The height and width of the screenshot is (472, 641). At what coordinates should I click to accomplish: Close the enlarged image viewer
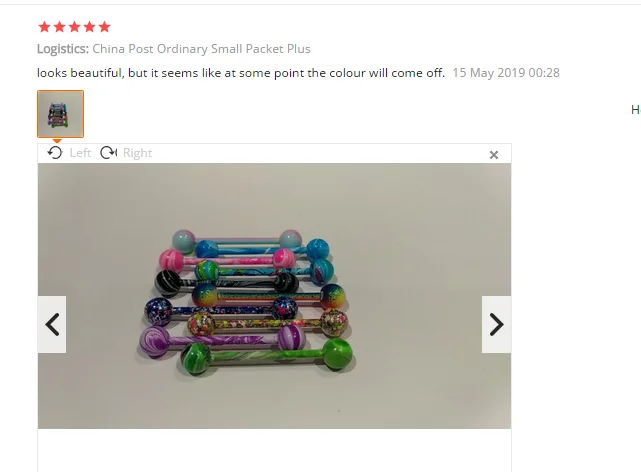tap(494, 155)
